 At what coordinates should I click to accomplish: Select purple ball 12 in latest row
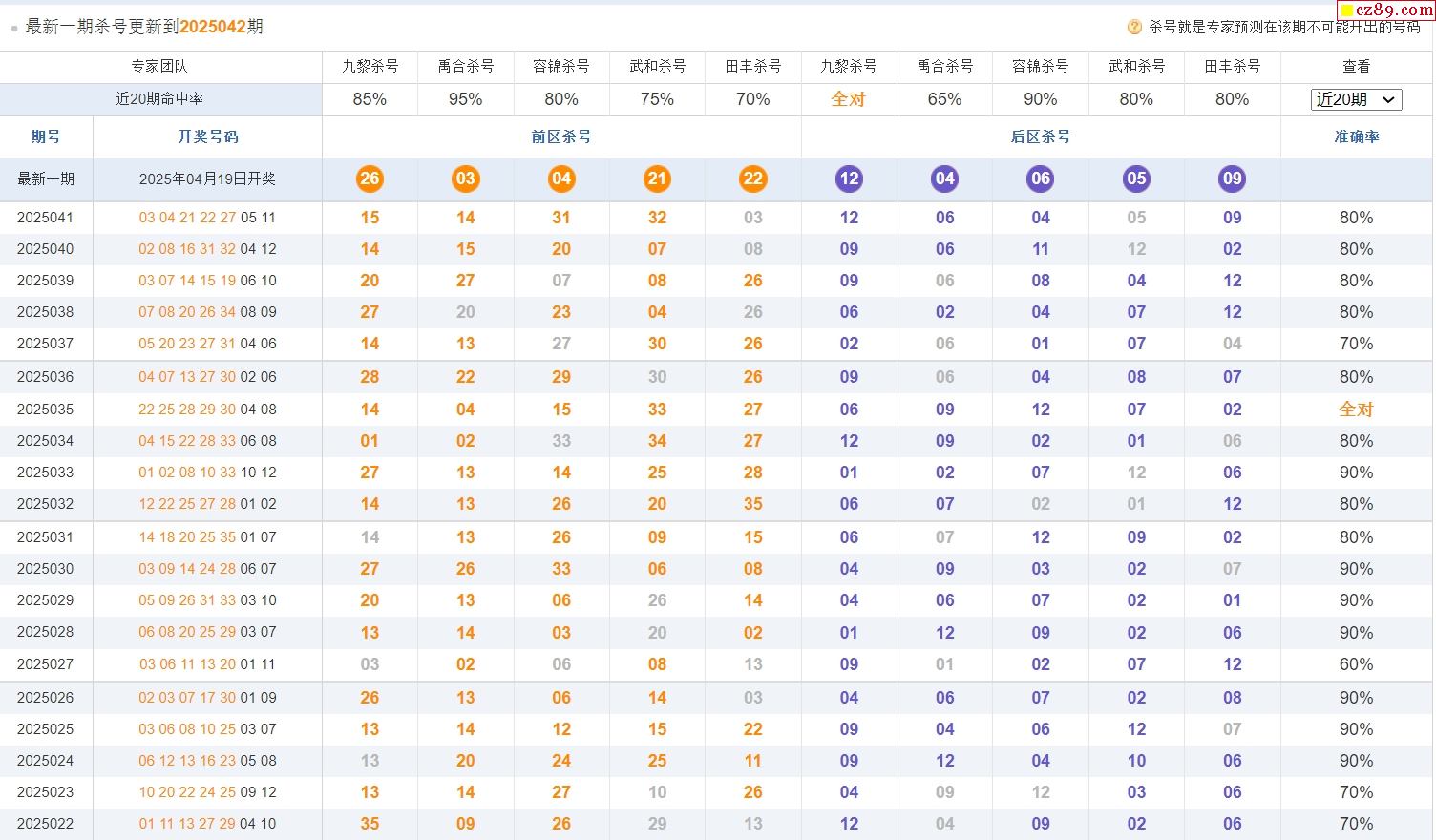pyautogui.click(x=849, y=178)
